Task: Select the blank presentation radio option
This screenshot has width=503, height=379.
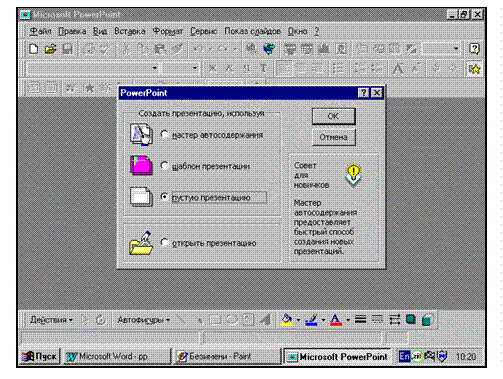Action: 164,197
